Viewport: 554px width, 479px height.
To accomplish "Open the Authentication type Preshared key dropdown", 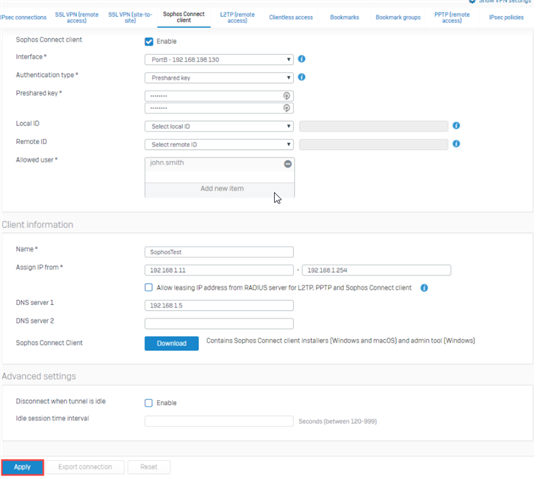I will pos(219,78).
